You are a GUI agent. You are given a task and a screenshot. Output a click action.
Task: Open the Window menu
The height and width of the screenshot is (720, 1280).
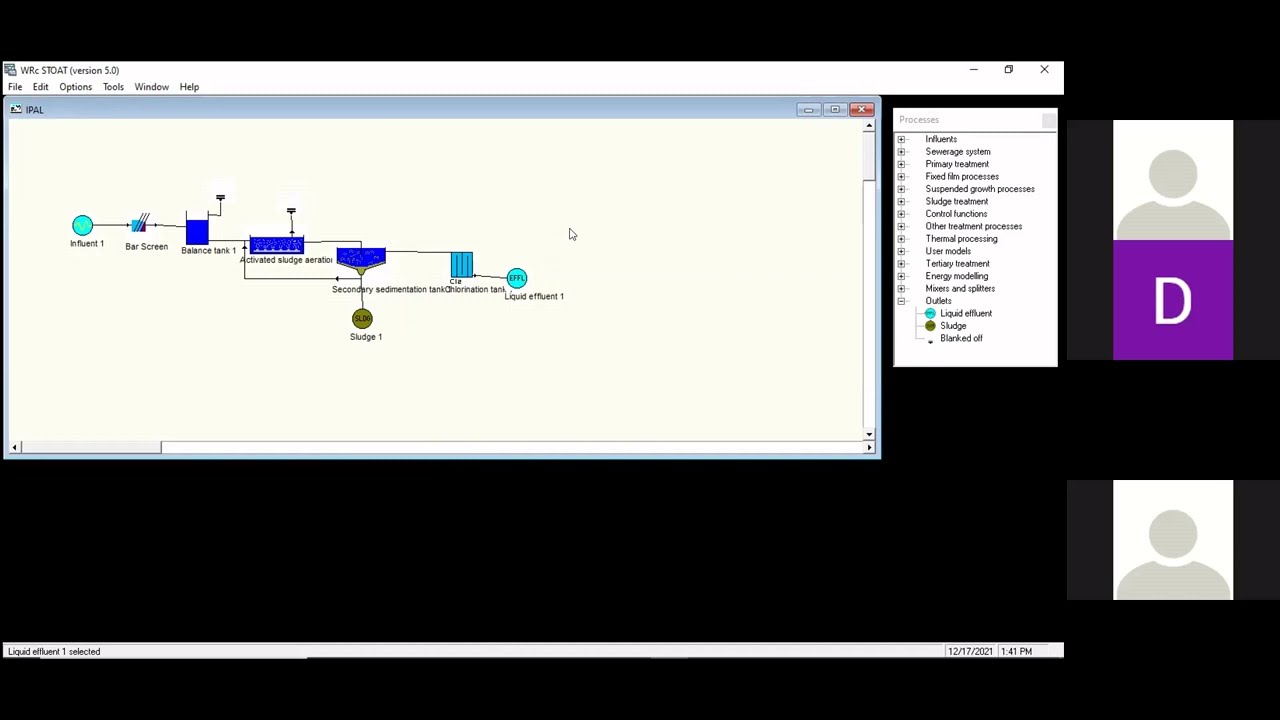(152, 87)
